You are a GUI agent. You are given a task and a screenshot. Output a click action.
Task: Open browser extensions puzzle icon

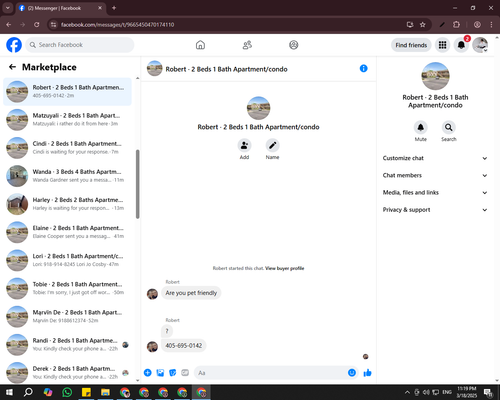(x=456, y=25)
